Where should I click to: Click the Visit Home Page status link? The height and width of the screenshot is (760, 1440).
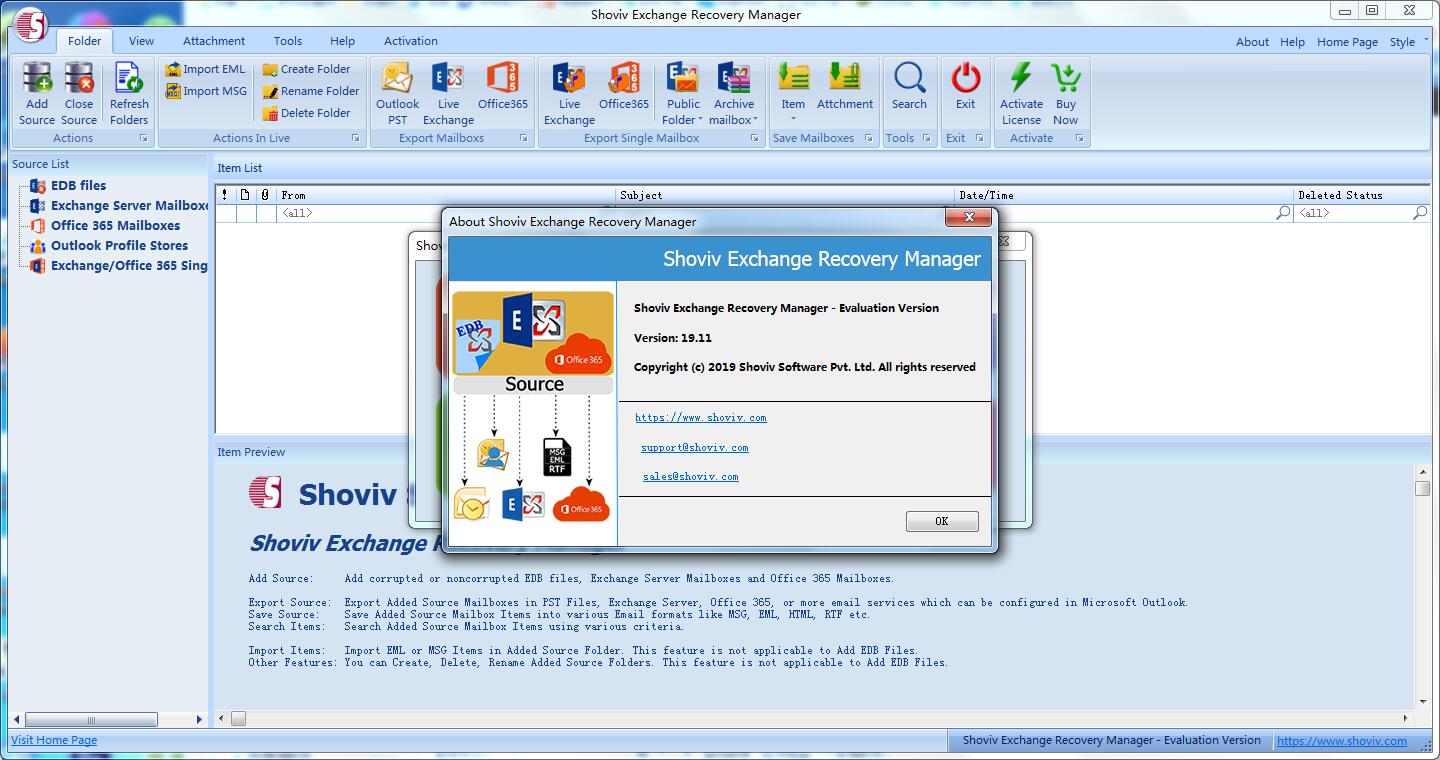(x=54, y=740)
